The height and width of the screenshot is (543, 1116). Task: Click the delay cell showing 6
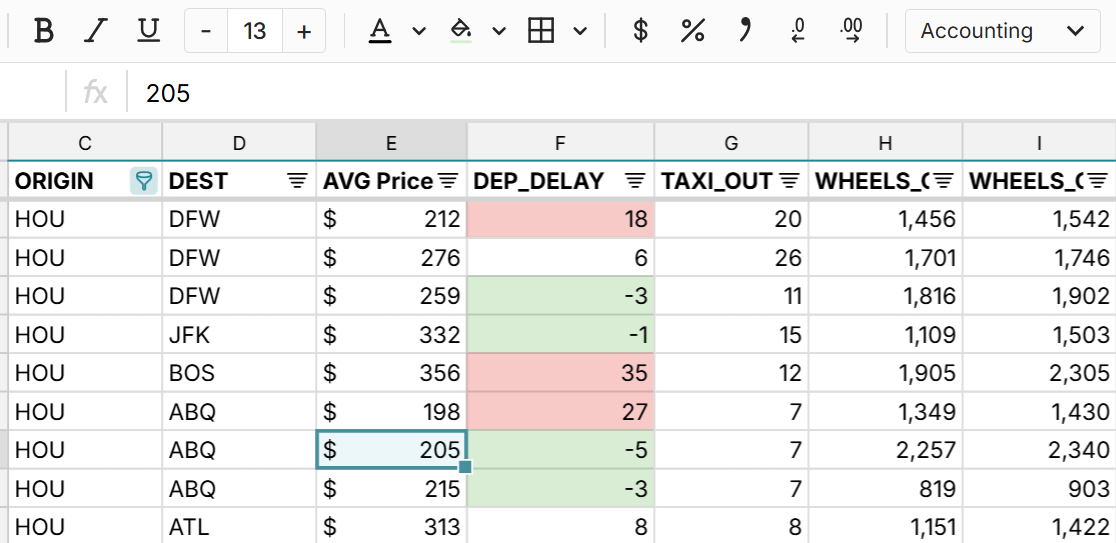560,258
